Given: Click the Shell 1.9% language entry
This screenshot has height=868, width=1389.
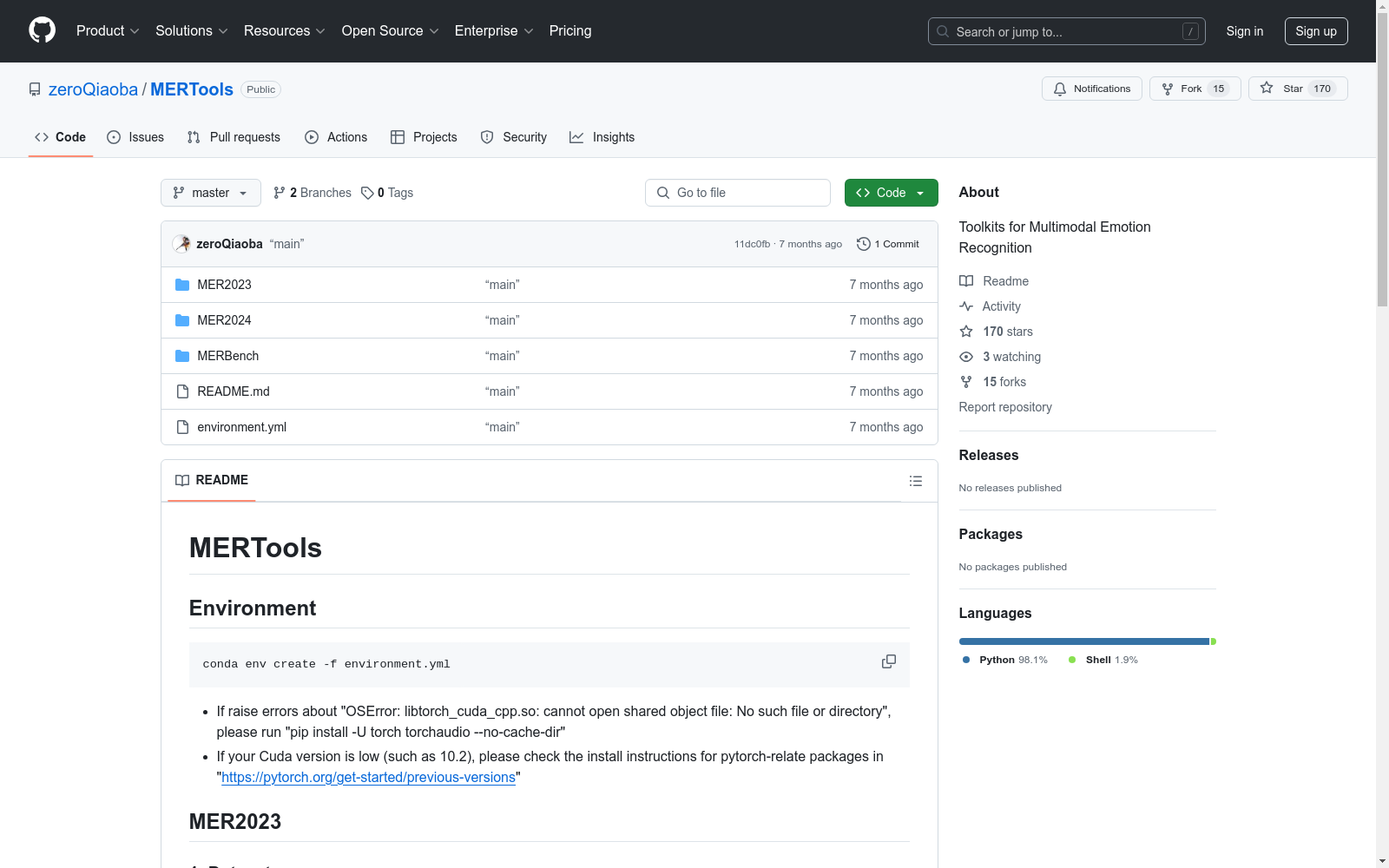Looking at the screenshot, I should (x=1103, y=660).
